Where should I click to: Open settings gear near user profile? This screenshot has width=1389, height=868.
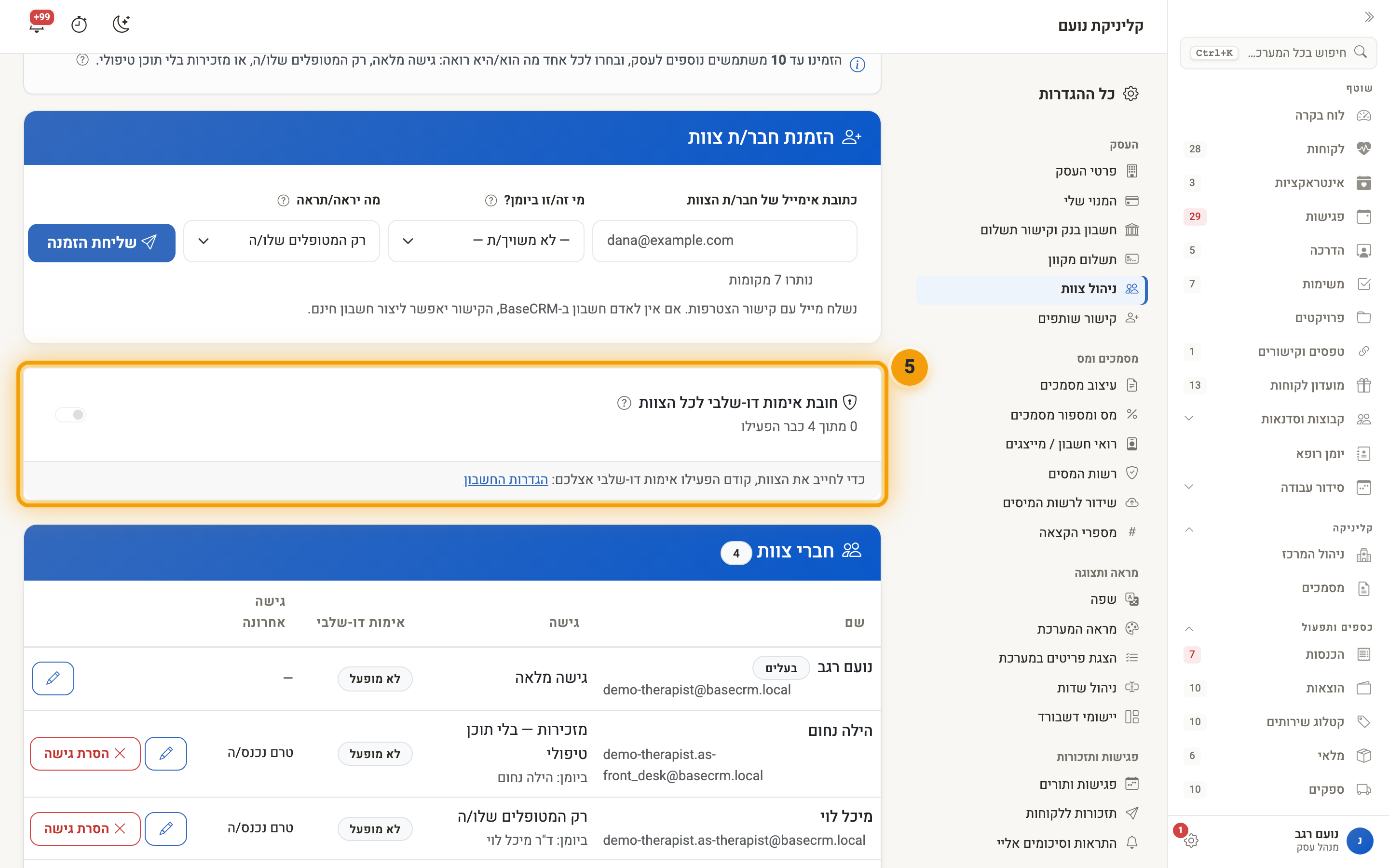(x=1191, y=841)
